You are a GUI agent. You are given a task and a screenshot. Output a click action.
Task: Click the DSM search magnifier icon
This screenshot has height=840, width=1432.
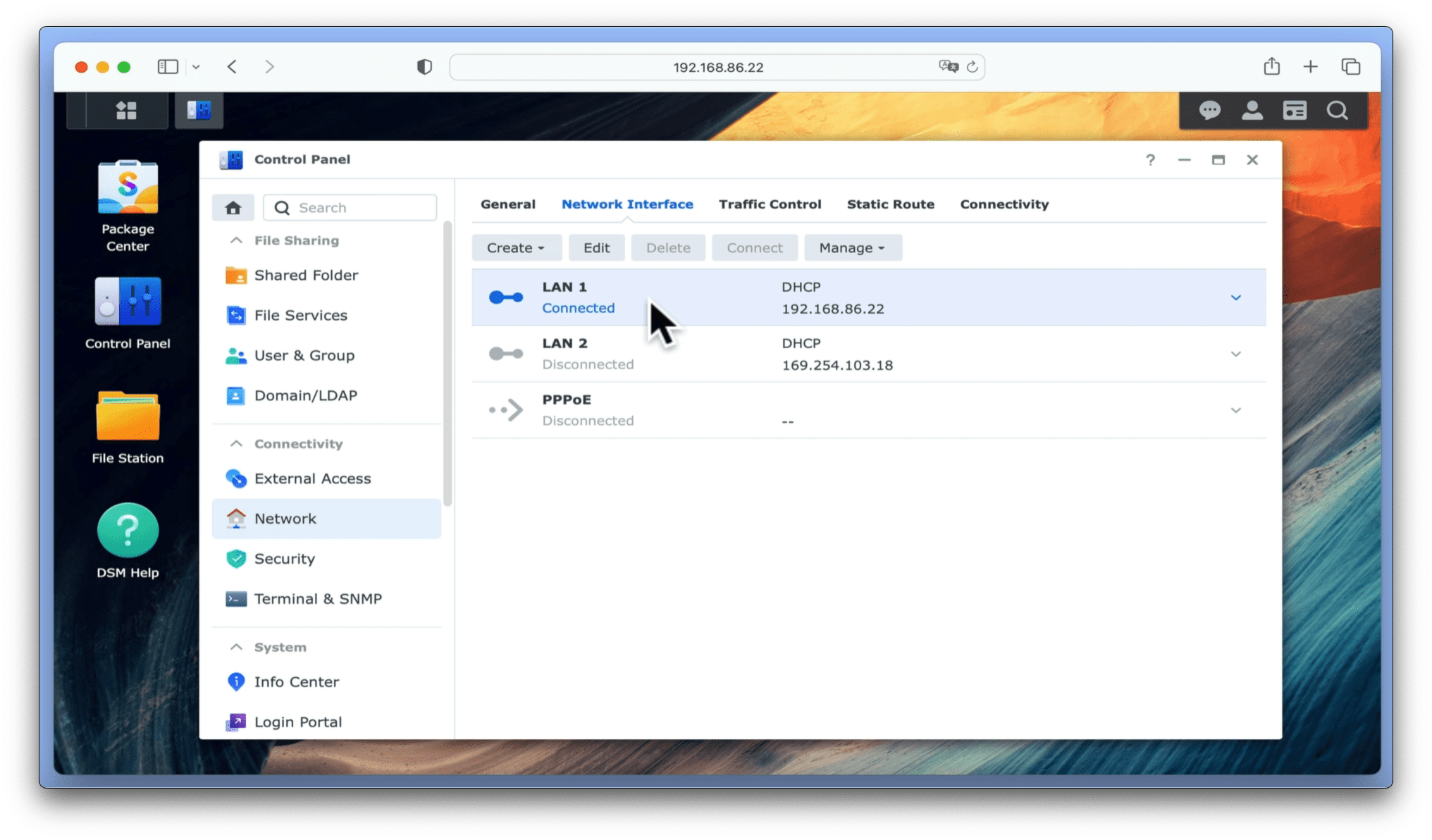1337,110
